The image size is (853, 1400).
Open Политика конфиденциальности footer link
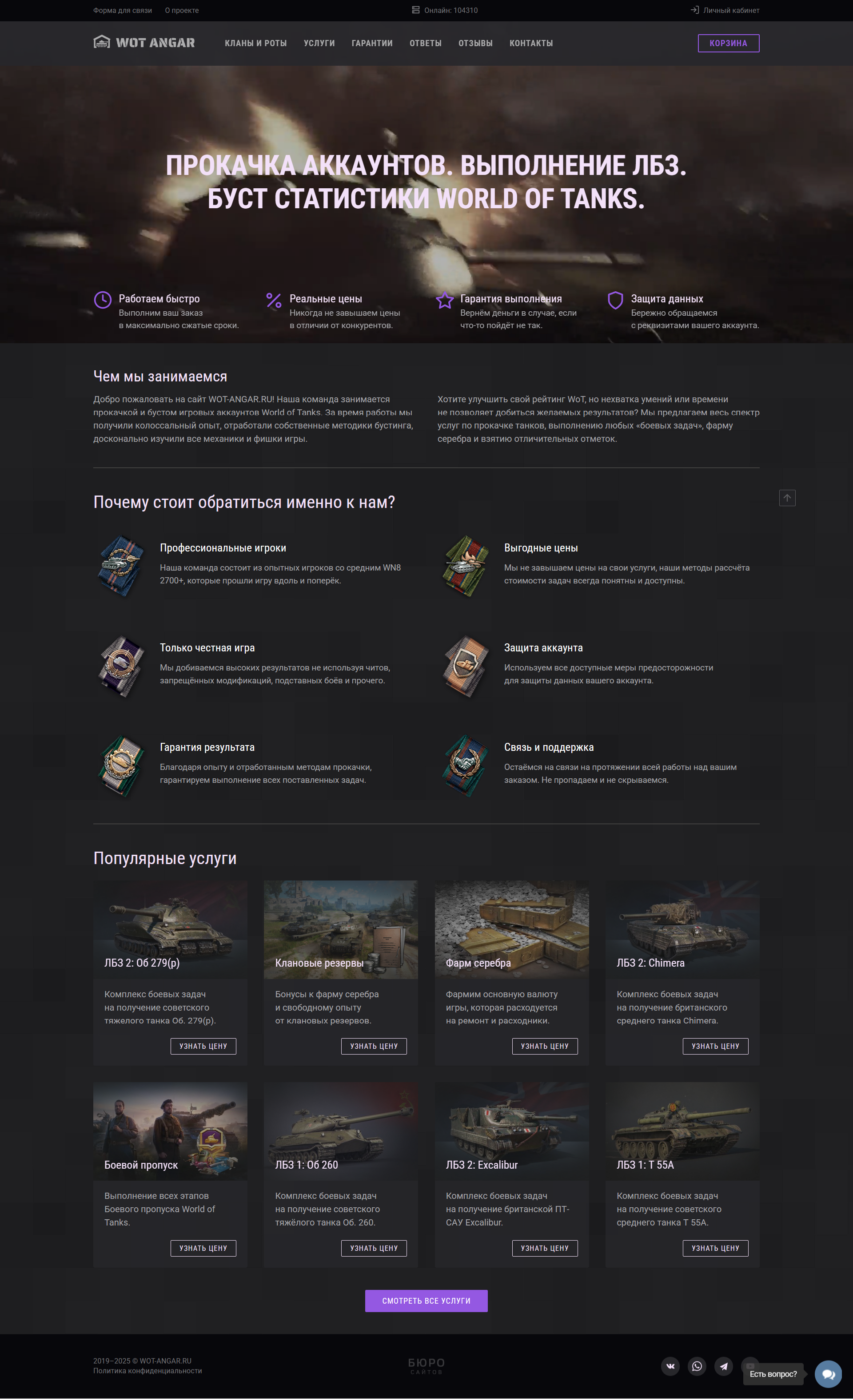point(147,1372)
